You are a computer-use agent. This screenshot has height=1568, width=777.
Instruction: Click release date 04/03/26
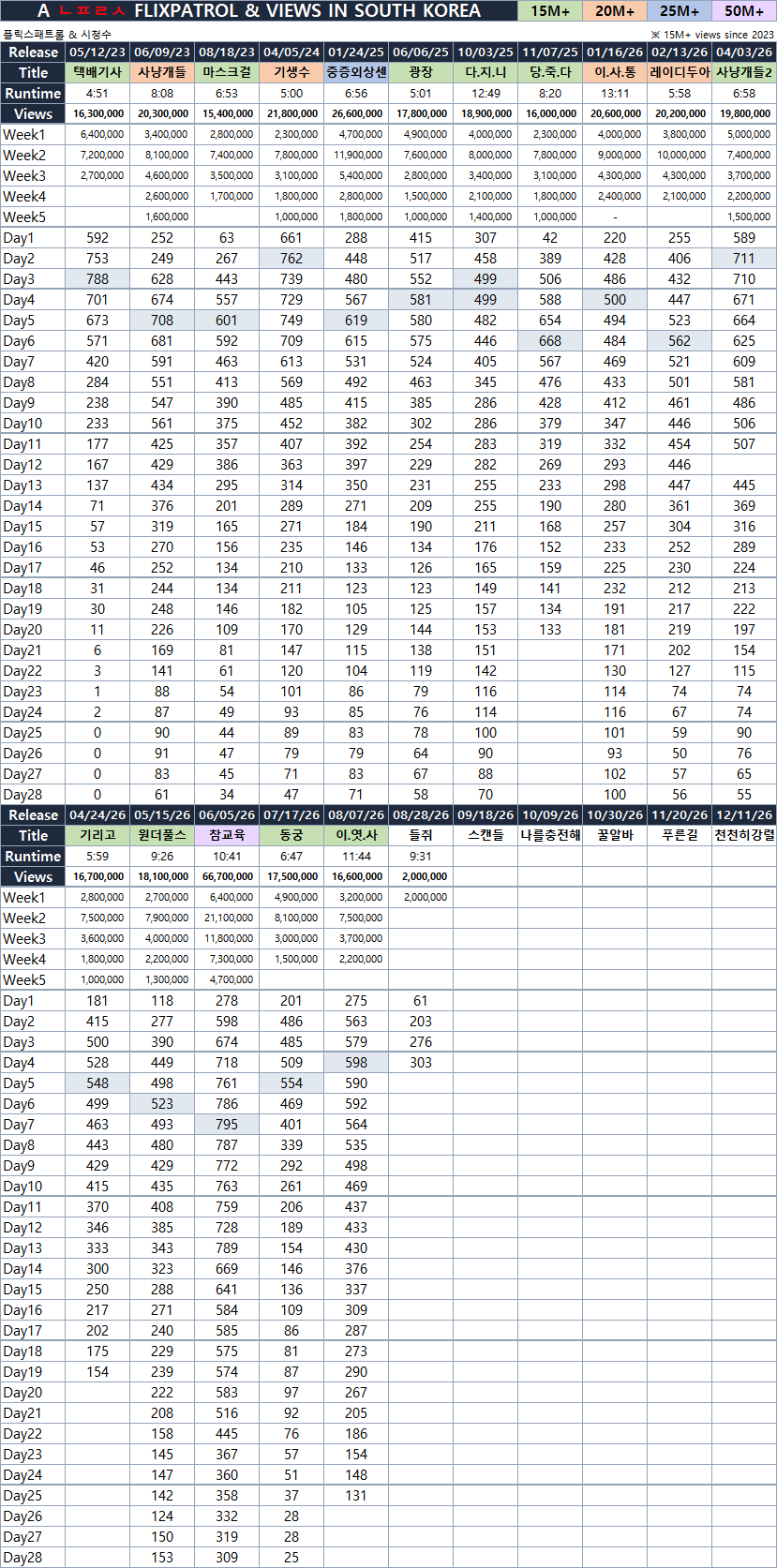744,52
